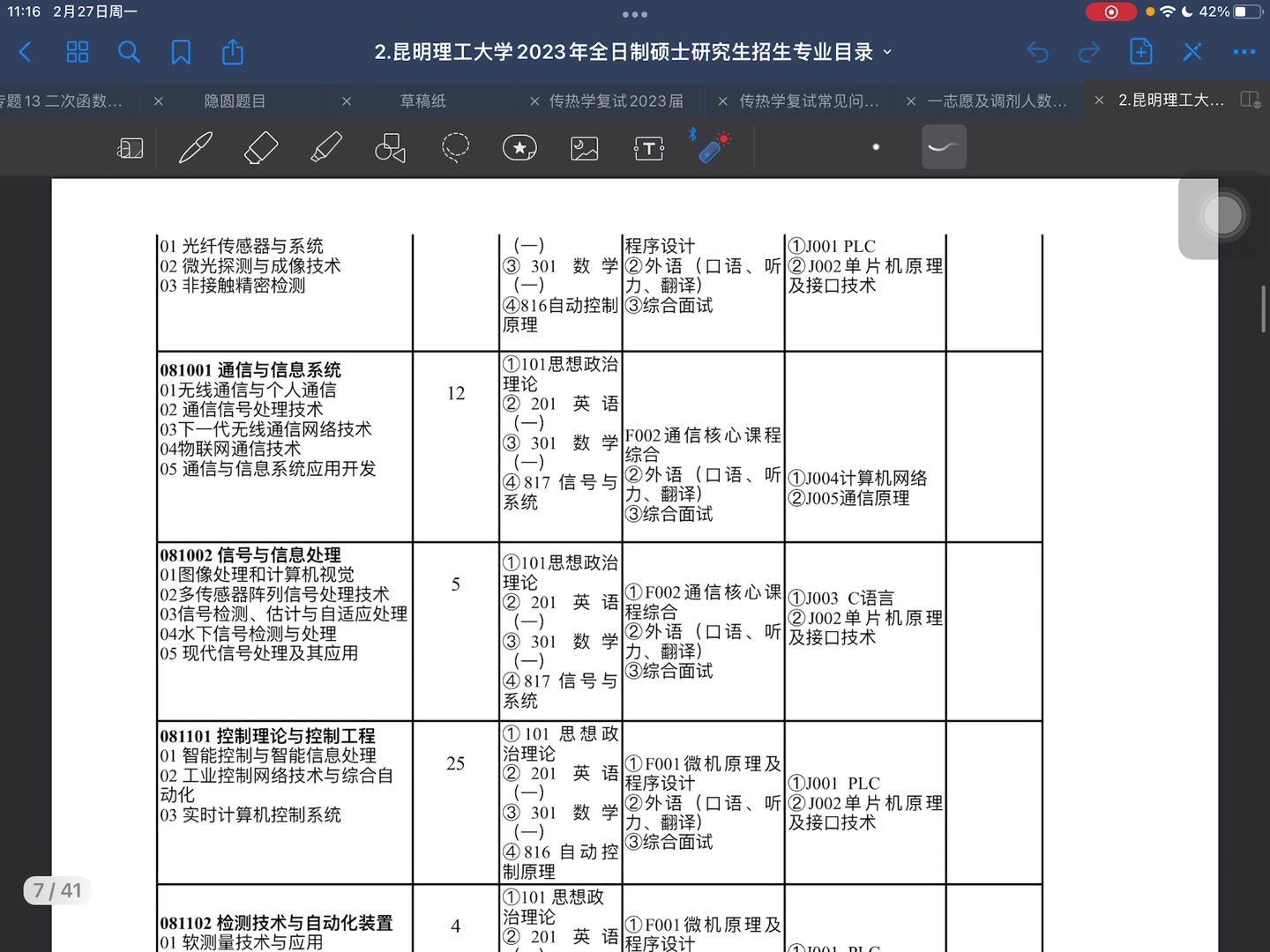Open the search magnifier
The height and width of the screenshot is (952, 1270).
[x=129, y=52]
